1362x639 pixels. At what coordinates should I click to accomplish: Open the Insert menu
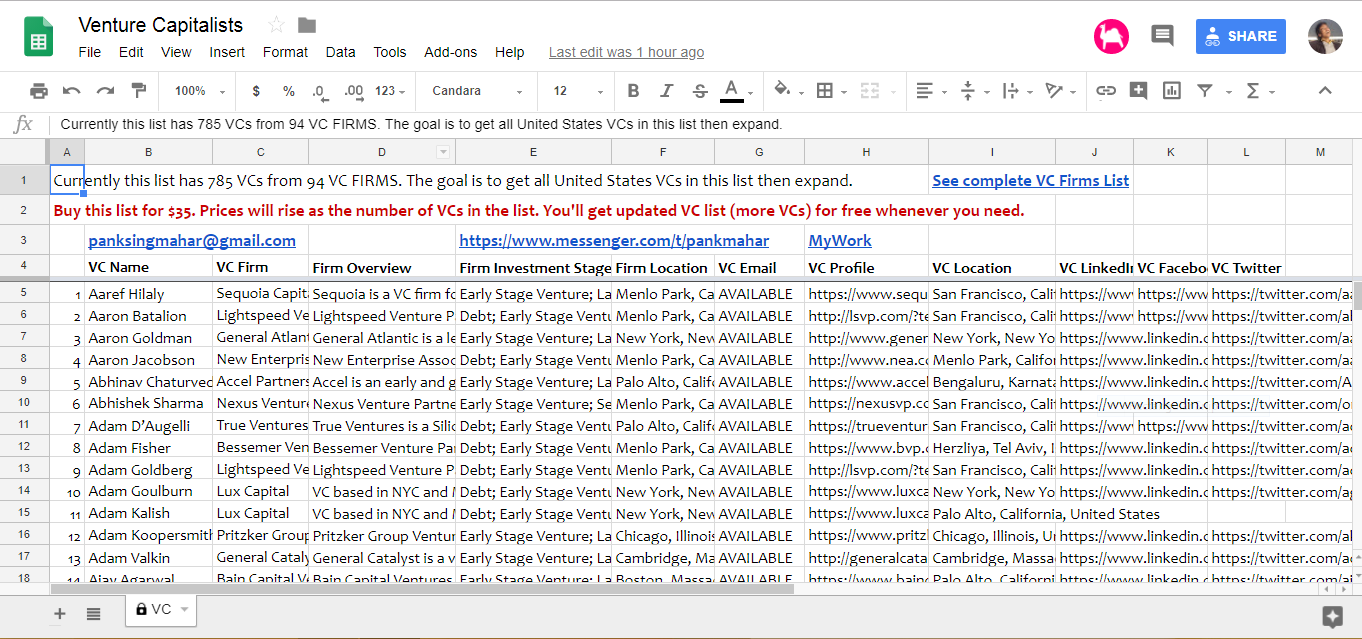point(227,52)
